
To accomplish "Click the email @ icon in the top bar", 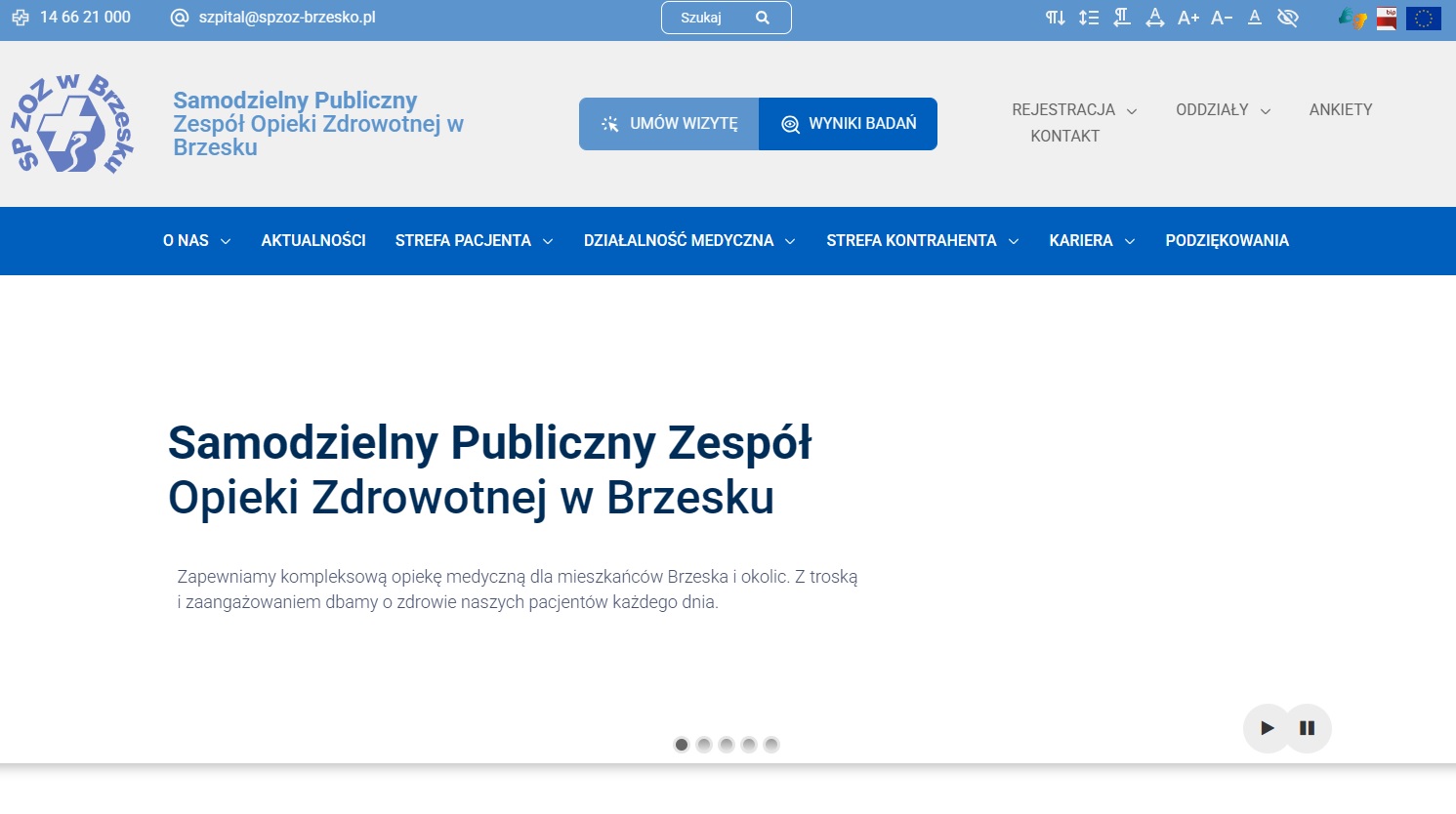I will click(178, 17).
